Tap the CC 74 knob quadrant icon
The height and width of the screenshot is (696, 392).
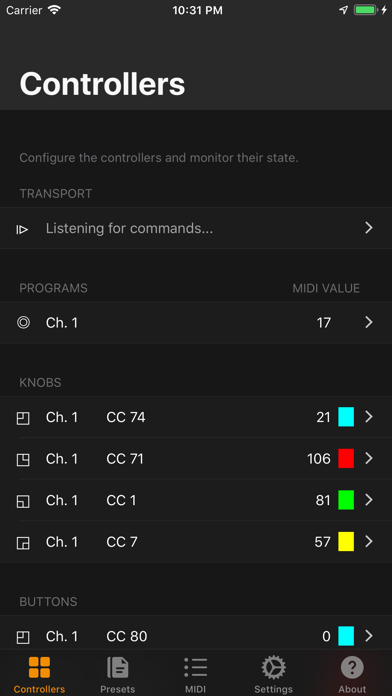pyautogui.click(x=23, y=418)
